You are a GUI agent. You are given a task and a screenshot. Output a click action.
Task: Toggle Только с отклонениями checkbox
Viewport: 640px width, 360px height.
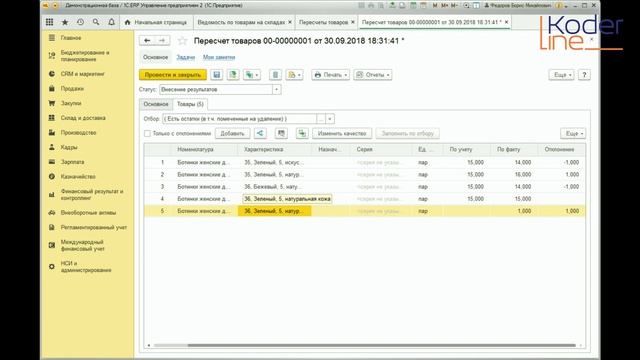pyautogui.click(x=147, y=133)
